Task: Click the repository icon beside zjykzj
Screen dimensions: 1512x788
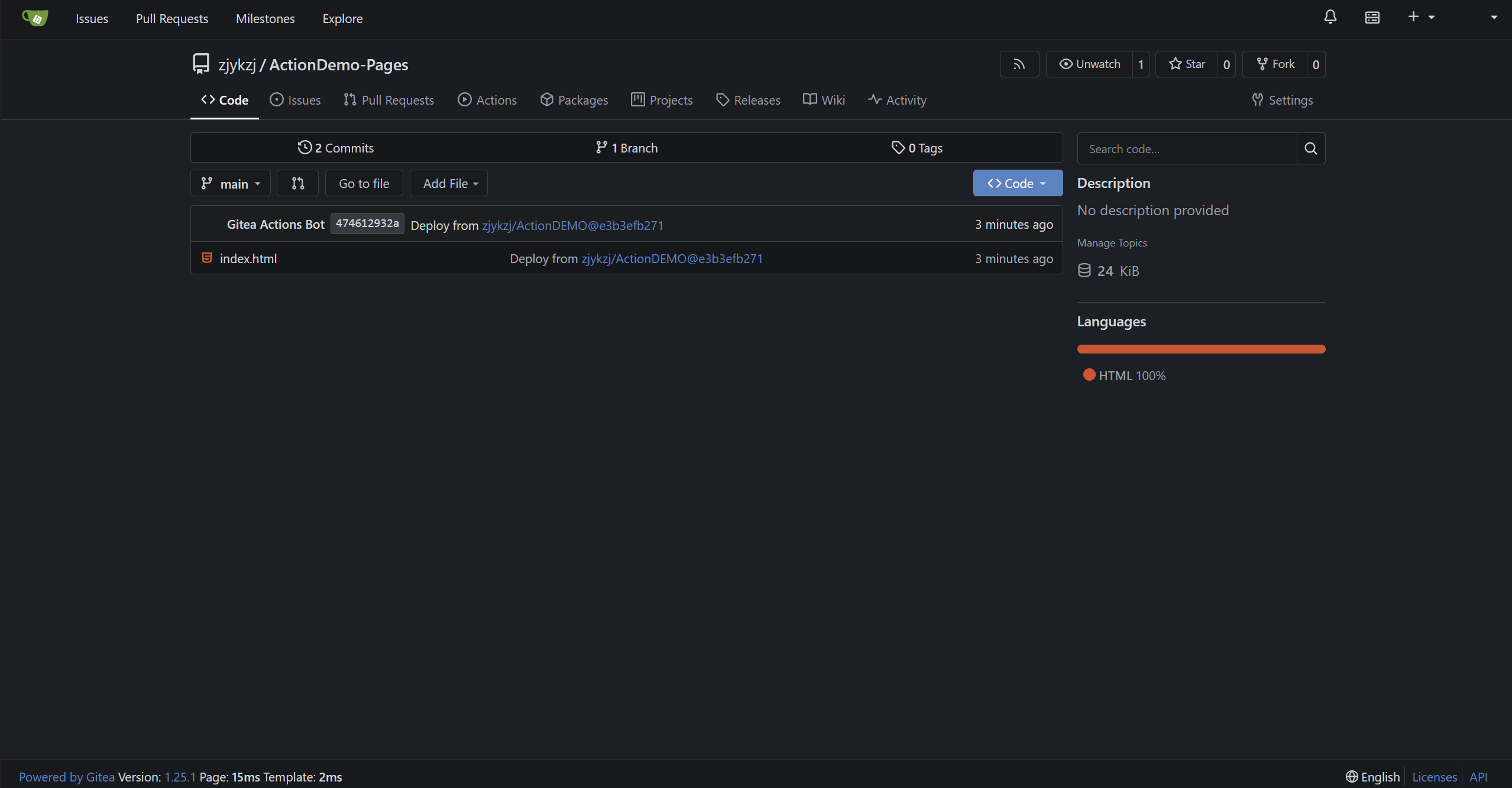Action: click(x=201, y=64)
